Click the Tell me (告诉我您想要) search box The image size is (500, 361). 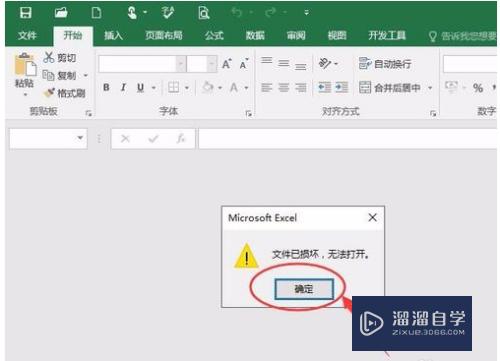click(463, 36)
